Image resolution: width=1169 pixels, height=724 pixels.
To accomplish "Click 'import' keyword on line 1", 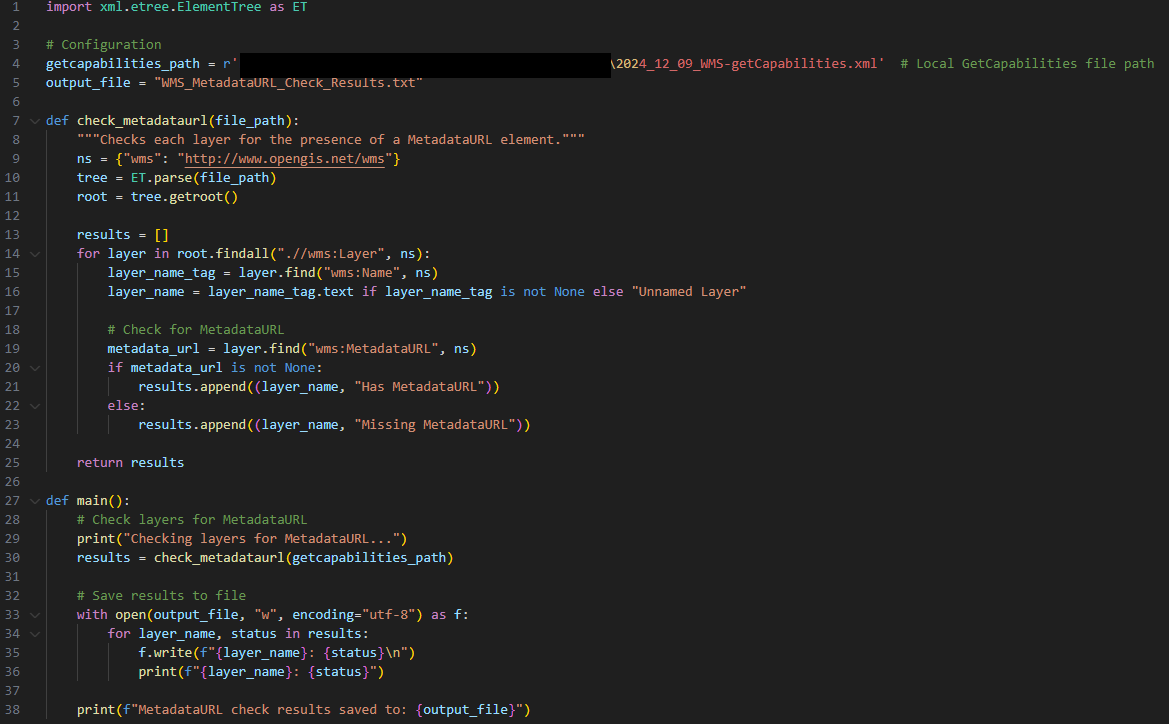I will [69, 7].
